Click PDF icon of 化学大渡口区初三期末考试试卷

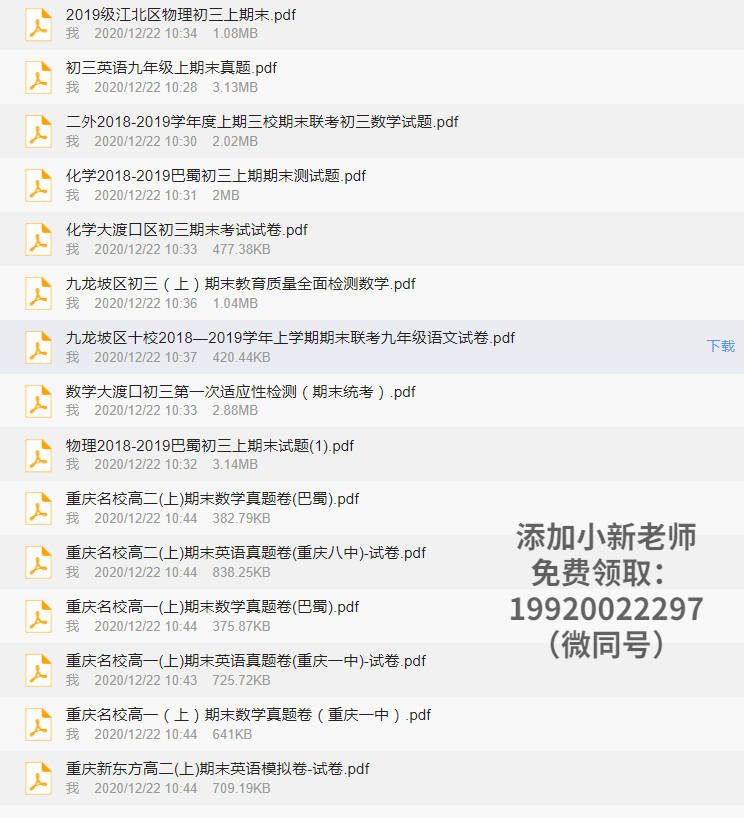pyautogui.click(x=39, y=239)
